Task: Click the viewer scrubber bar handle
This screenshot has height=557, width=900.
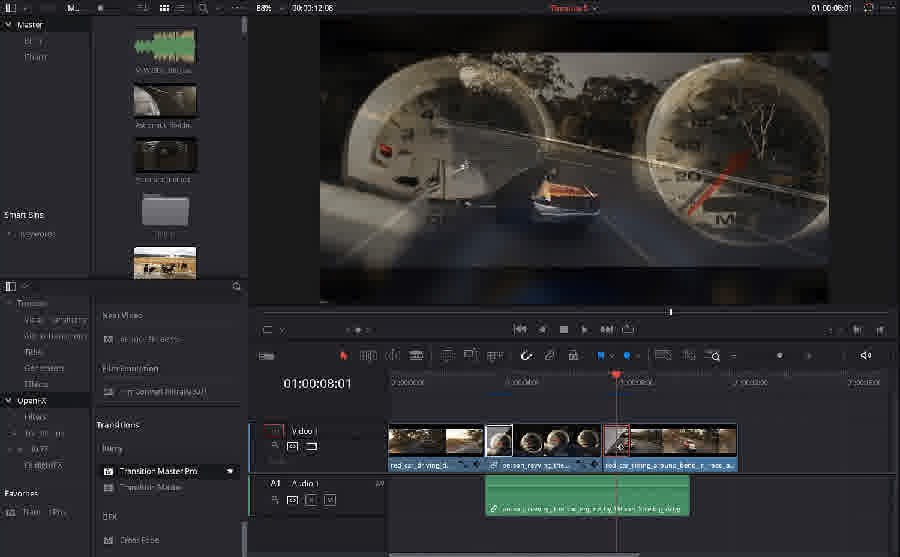Action: (670, 312)
